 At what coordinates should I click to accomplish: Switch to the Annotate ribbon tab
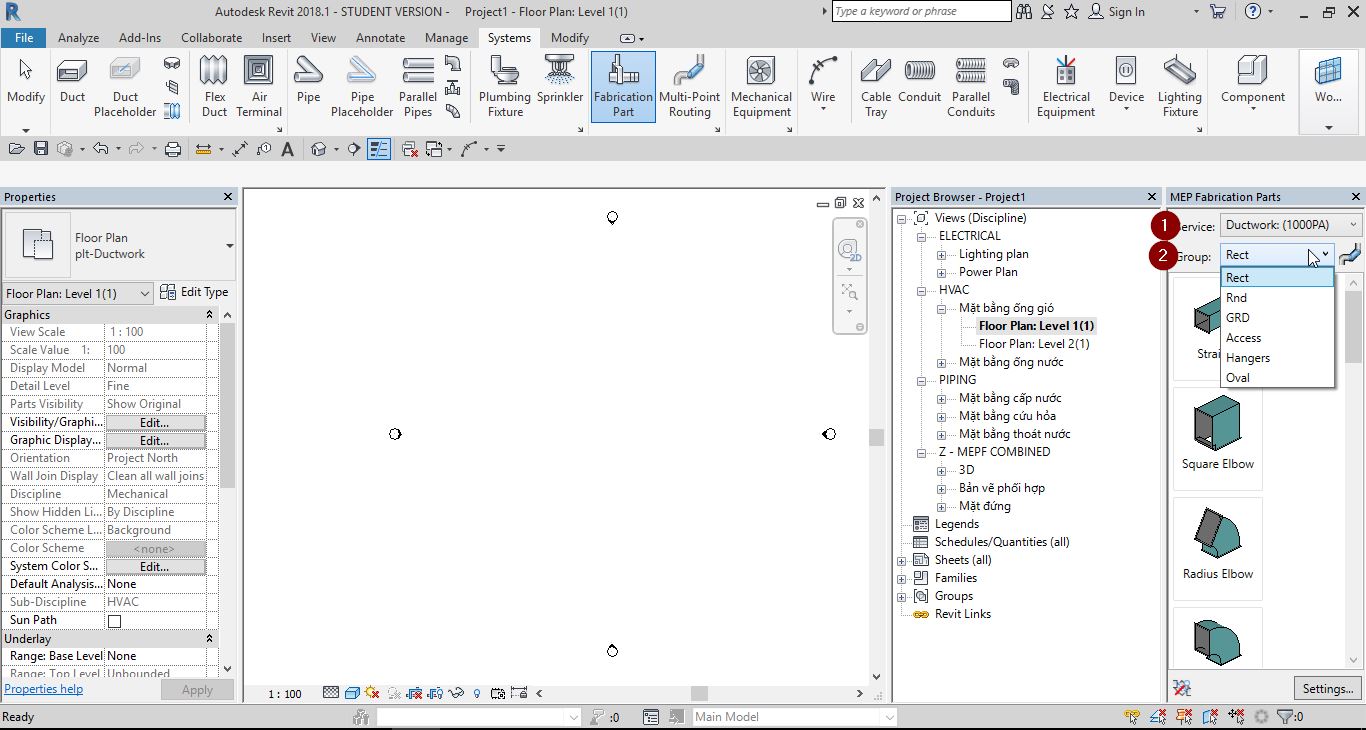click(x=380, y=37)
